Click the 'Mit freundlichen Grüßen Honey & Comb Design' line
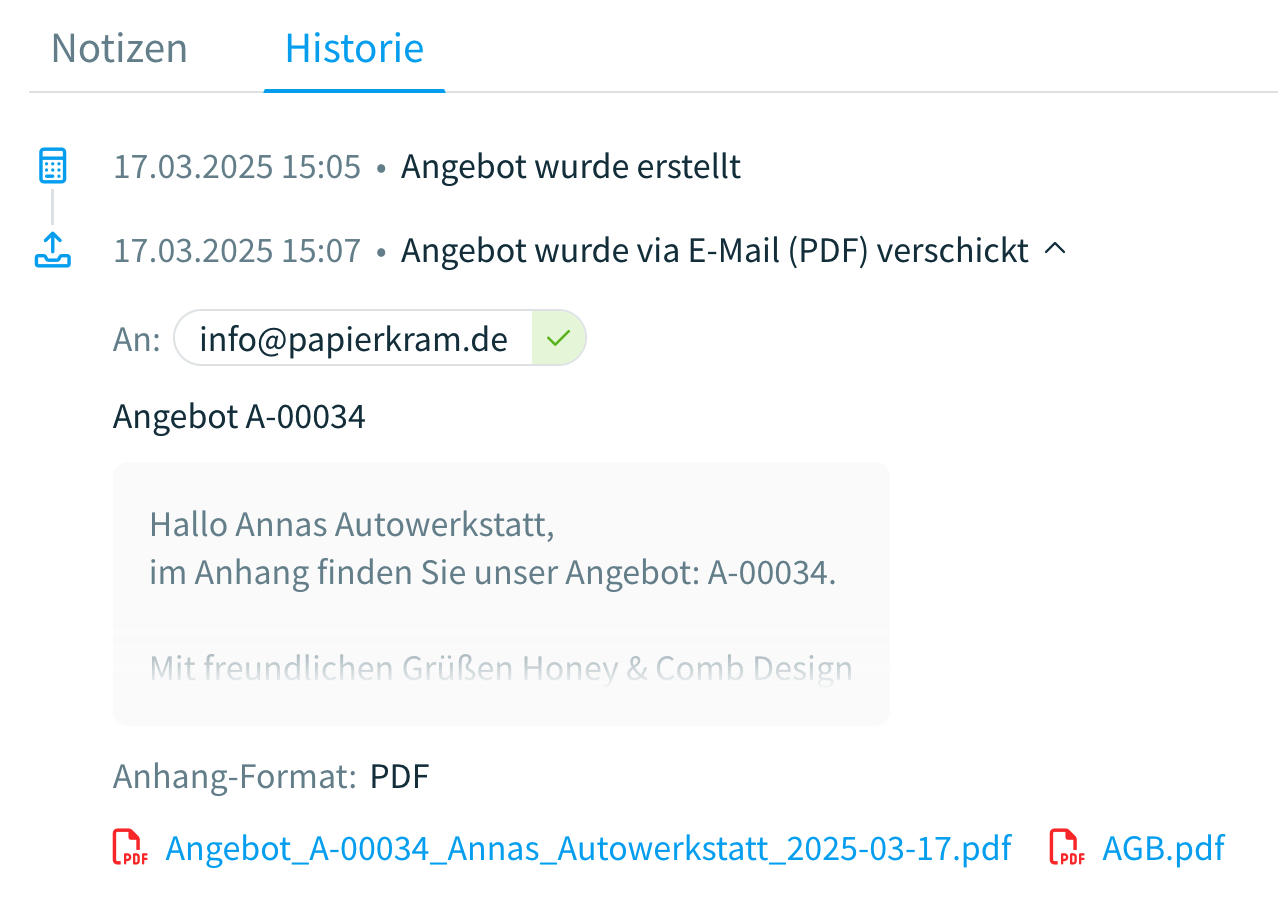 (501, 669)
